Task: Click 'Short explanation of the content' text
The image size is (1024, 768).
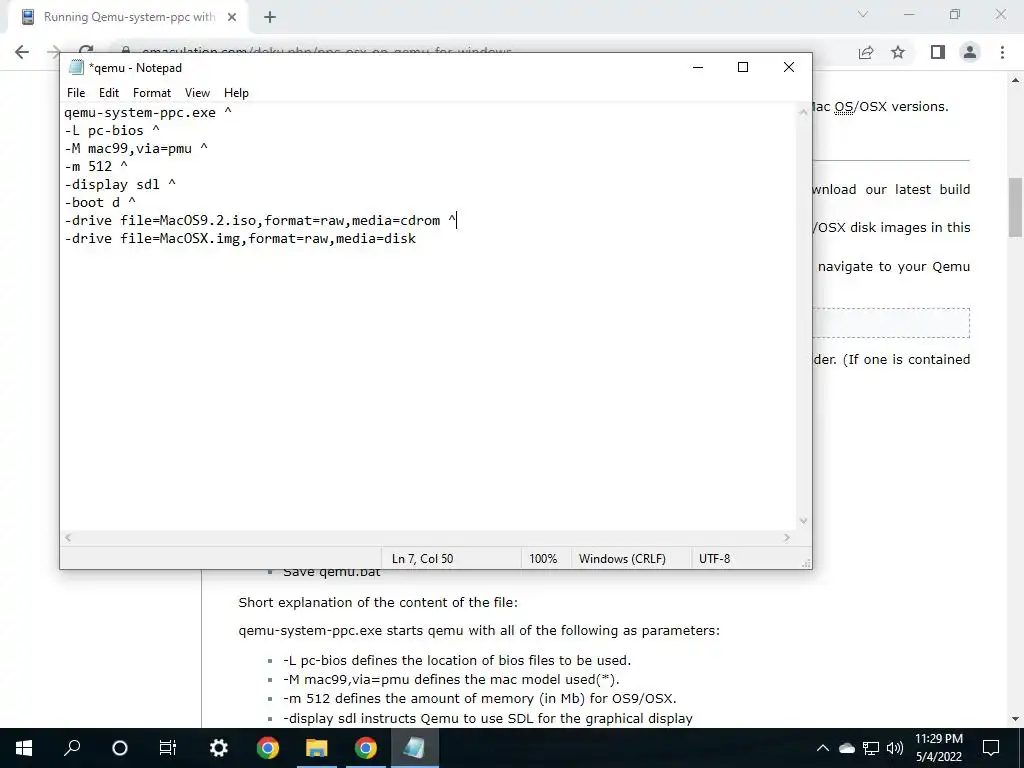Action: click(377, 602)
